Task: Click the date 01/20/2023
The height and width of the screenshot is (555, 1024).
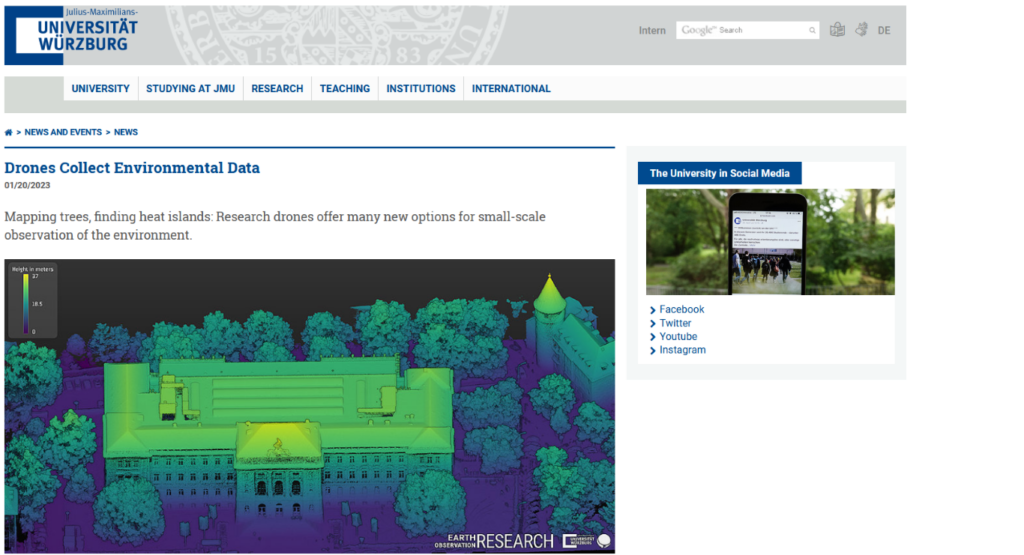Action: click(x=27, y=185)
